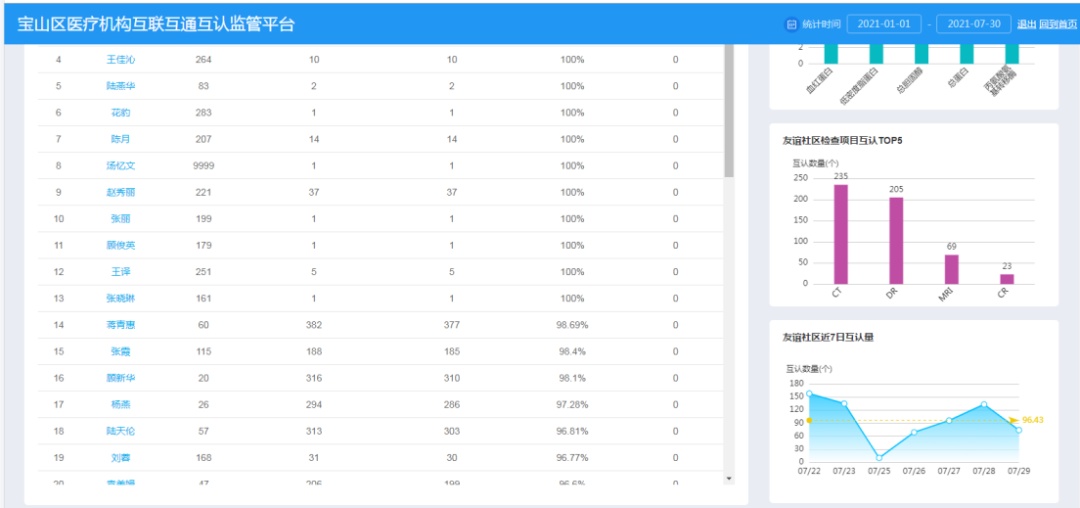
Task: Open doctor link 王佳沁 in row 4
Action: [x=121, y=60]
